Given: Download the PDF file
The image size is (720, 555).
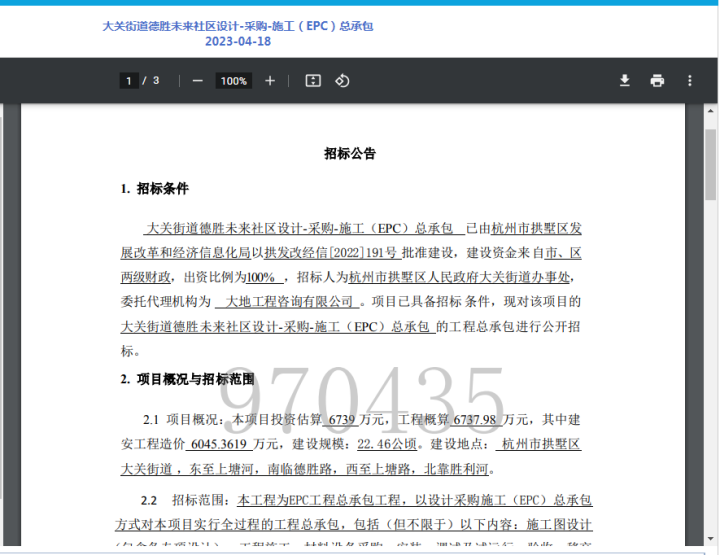Looking at the screenshot, I should (x=624, y=81).
